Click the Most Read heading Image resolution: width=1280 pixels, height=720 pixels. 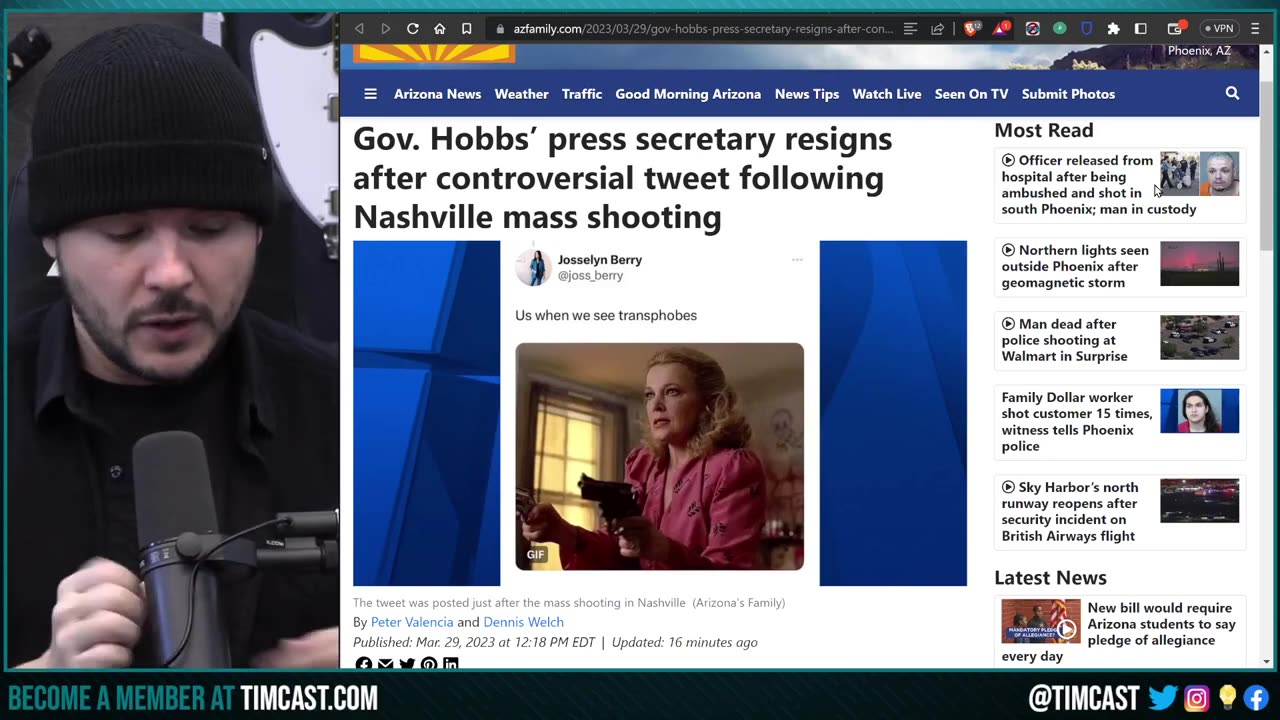tap(1043, 130)
